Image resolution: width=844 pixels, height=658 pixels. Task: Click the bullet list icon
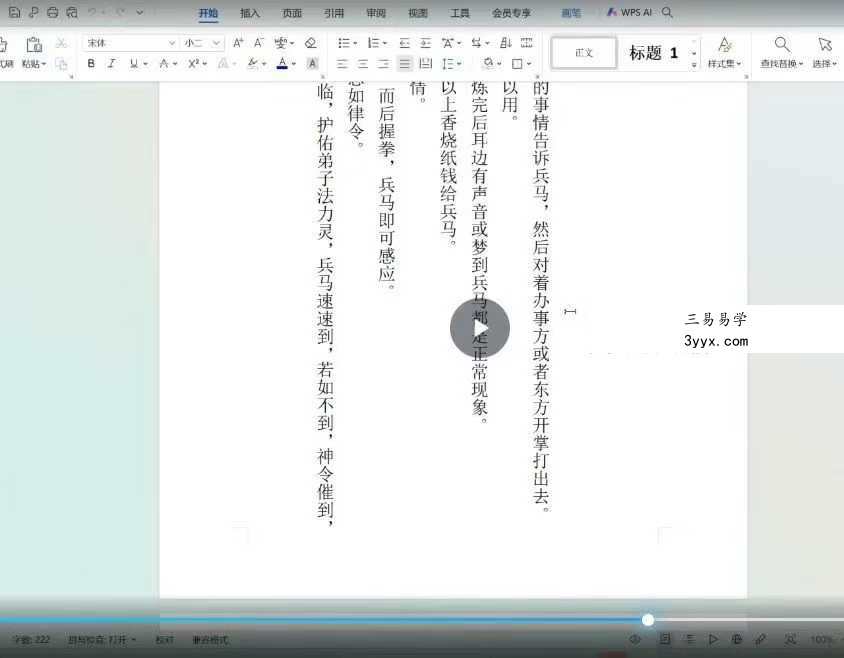(x=343, y=43)
